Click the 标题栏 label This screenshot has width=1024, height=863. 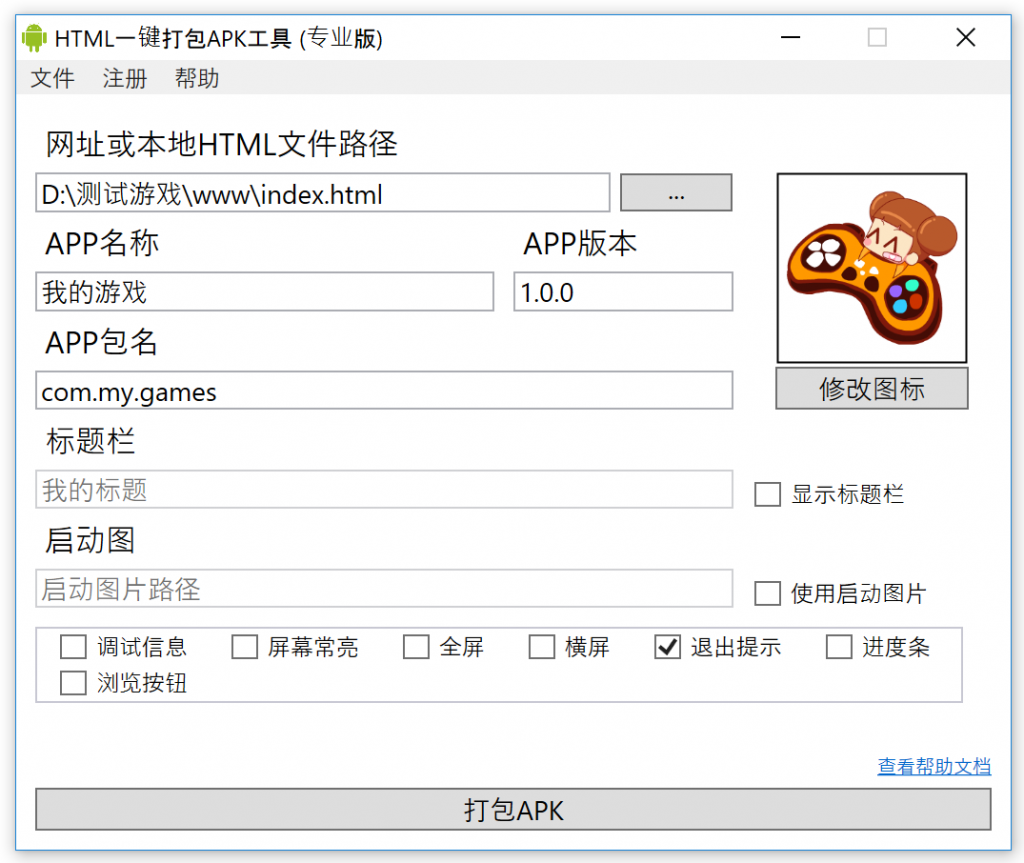(x=90, y=441)
